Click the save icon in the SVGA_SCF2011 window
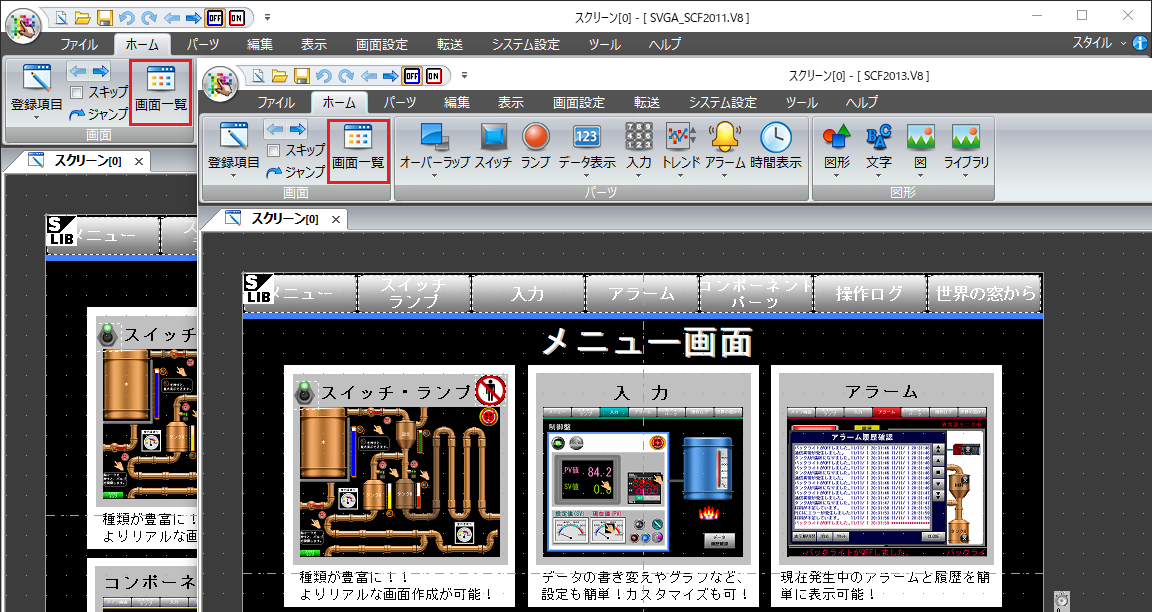The width and height of the screenshot is (1152, 612). (105, 18)
